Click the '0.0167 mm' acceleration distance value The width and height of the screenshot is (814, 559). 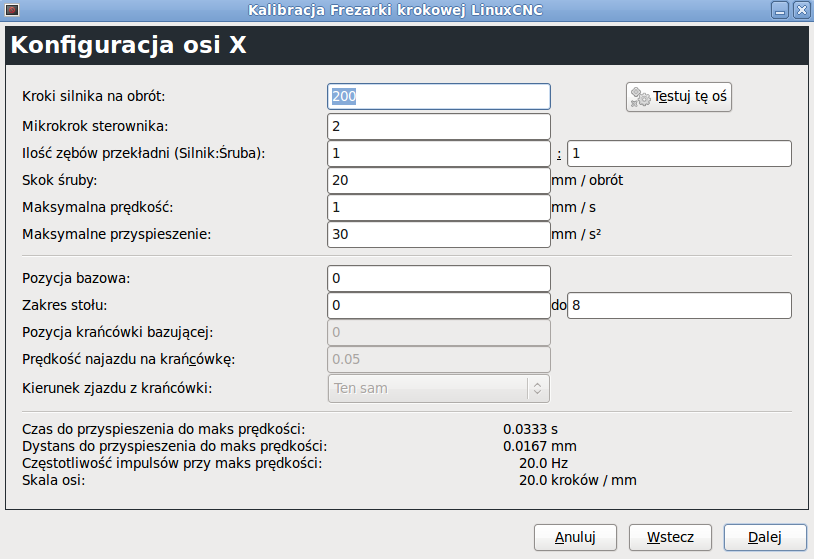540,446
